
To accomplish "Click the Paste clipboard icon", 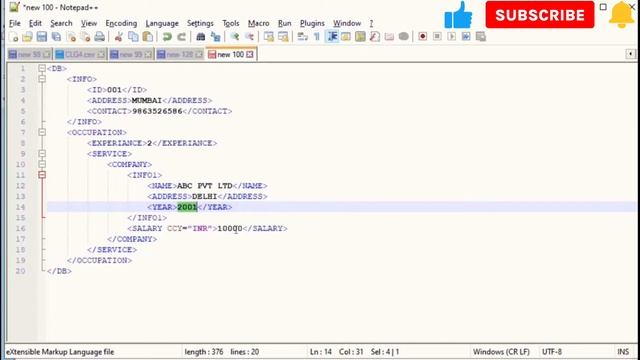I will [x=148, y=37].
